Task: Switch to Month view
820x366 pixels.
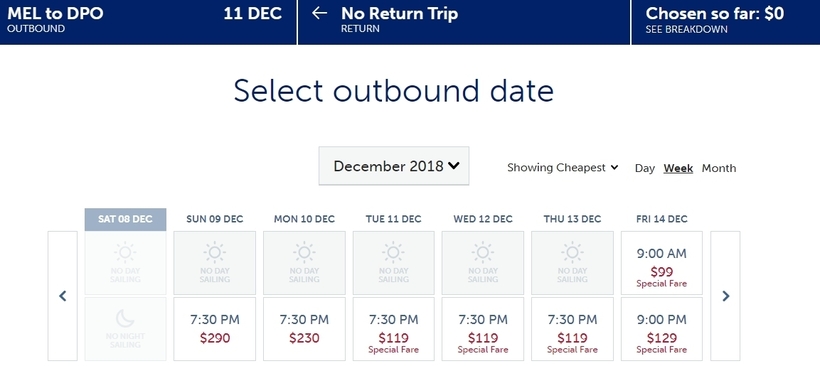Action: pos(719,168)
